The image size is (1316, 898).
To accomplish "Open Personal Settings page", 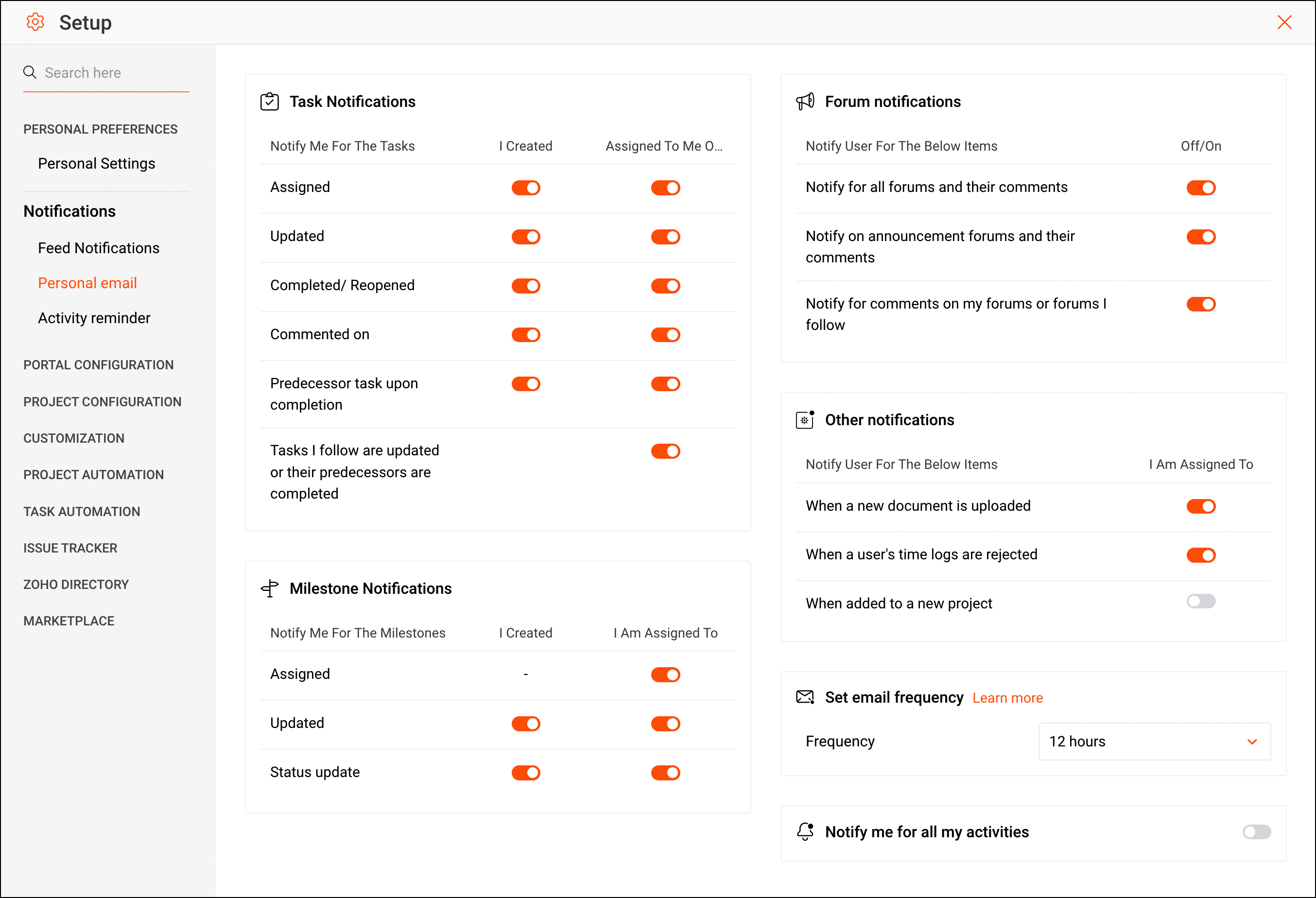I will coord(96,164).
